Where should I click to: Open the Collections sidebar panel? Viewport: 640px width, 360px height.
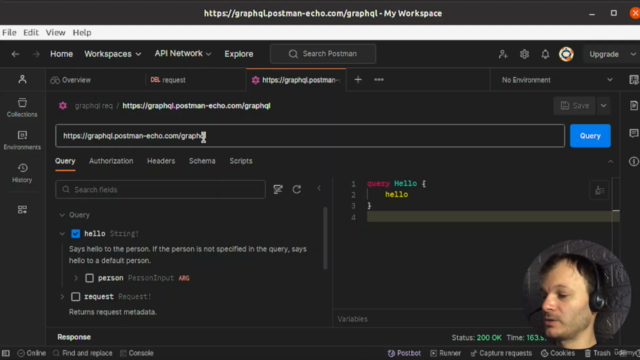(22, 107)
